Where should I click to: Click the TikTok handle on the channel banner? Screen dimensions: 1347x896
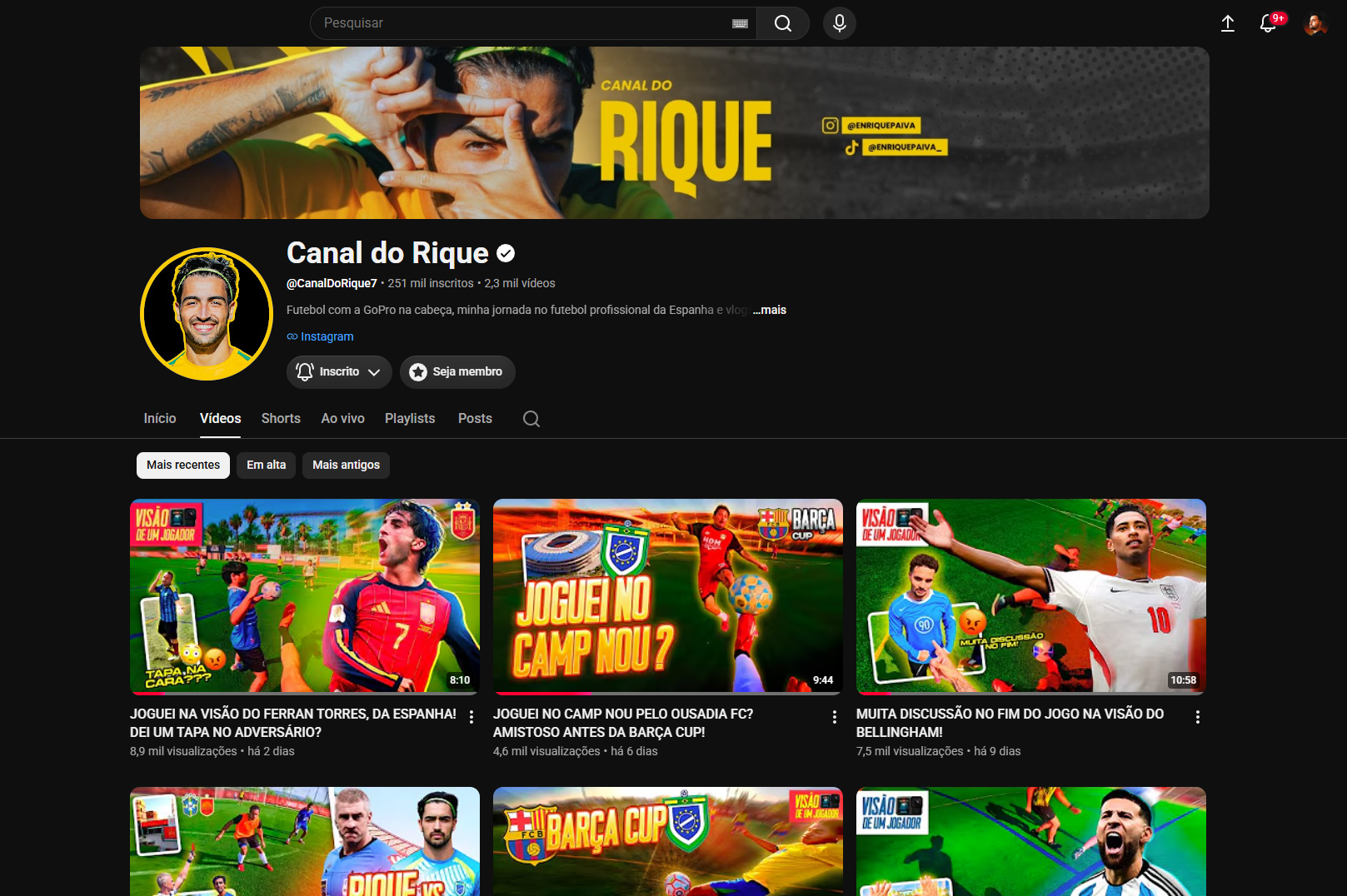[905, 147]
